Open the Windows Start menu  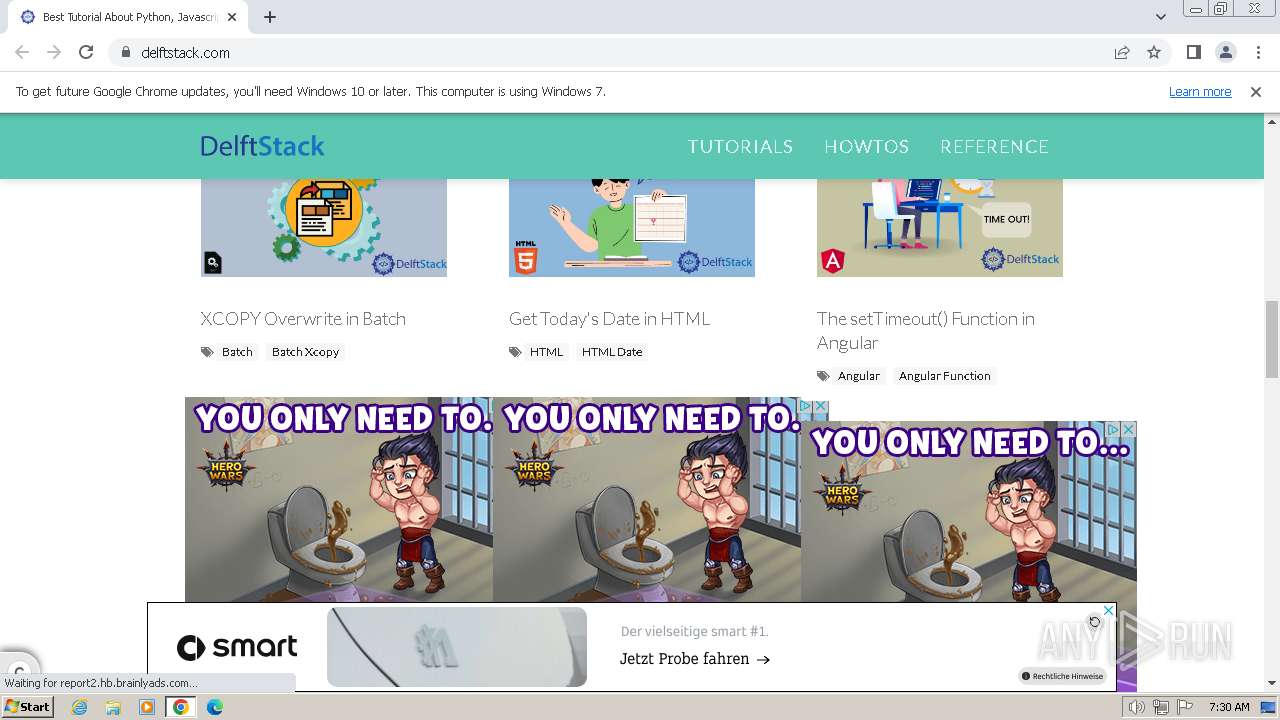click(28, 707)
